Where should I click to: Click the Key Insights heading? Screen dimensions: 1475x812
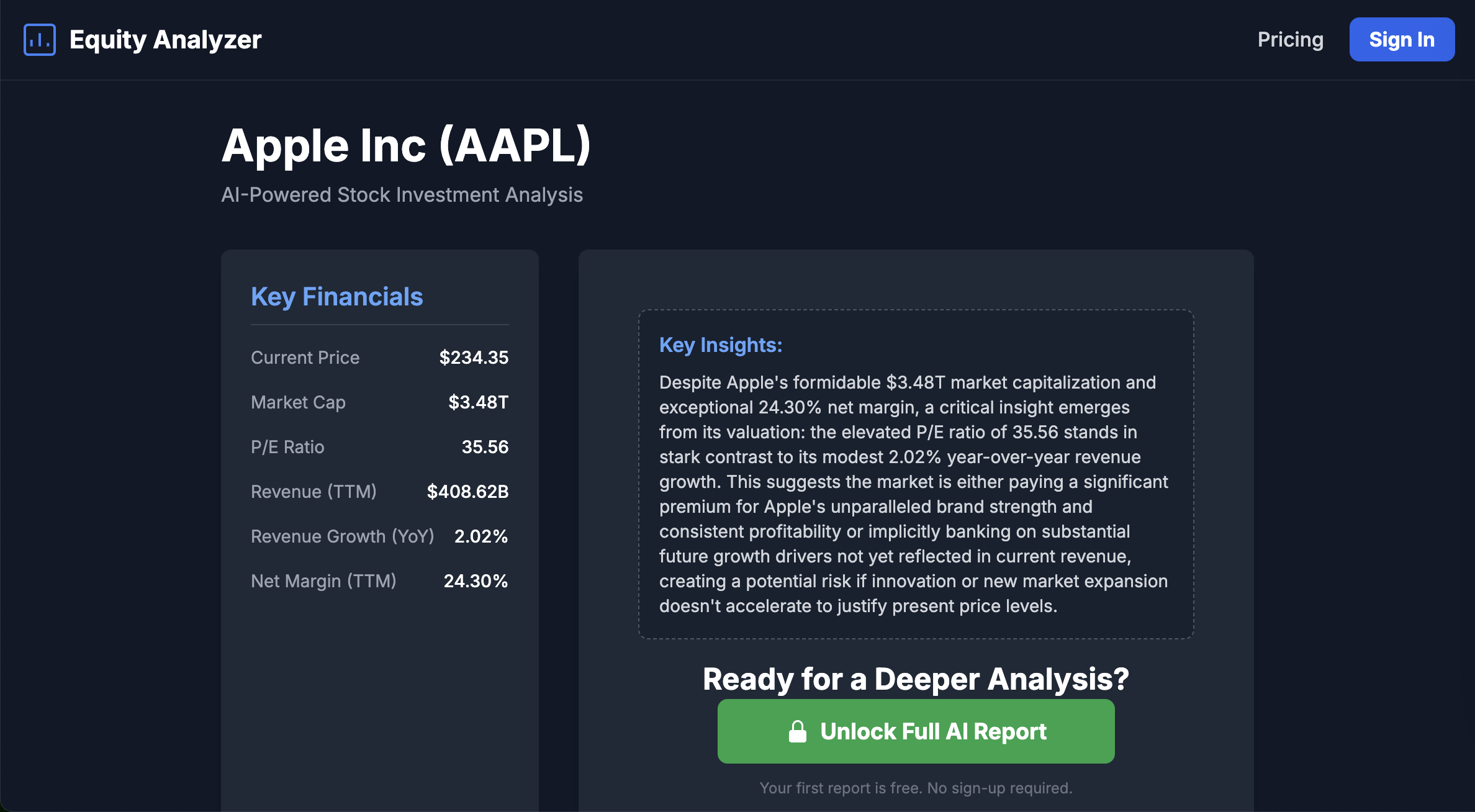tap(721, 345)
